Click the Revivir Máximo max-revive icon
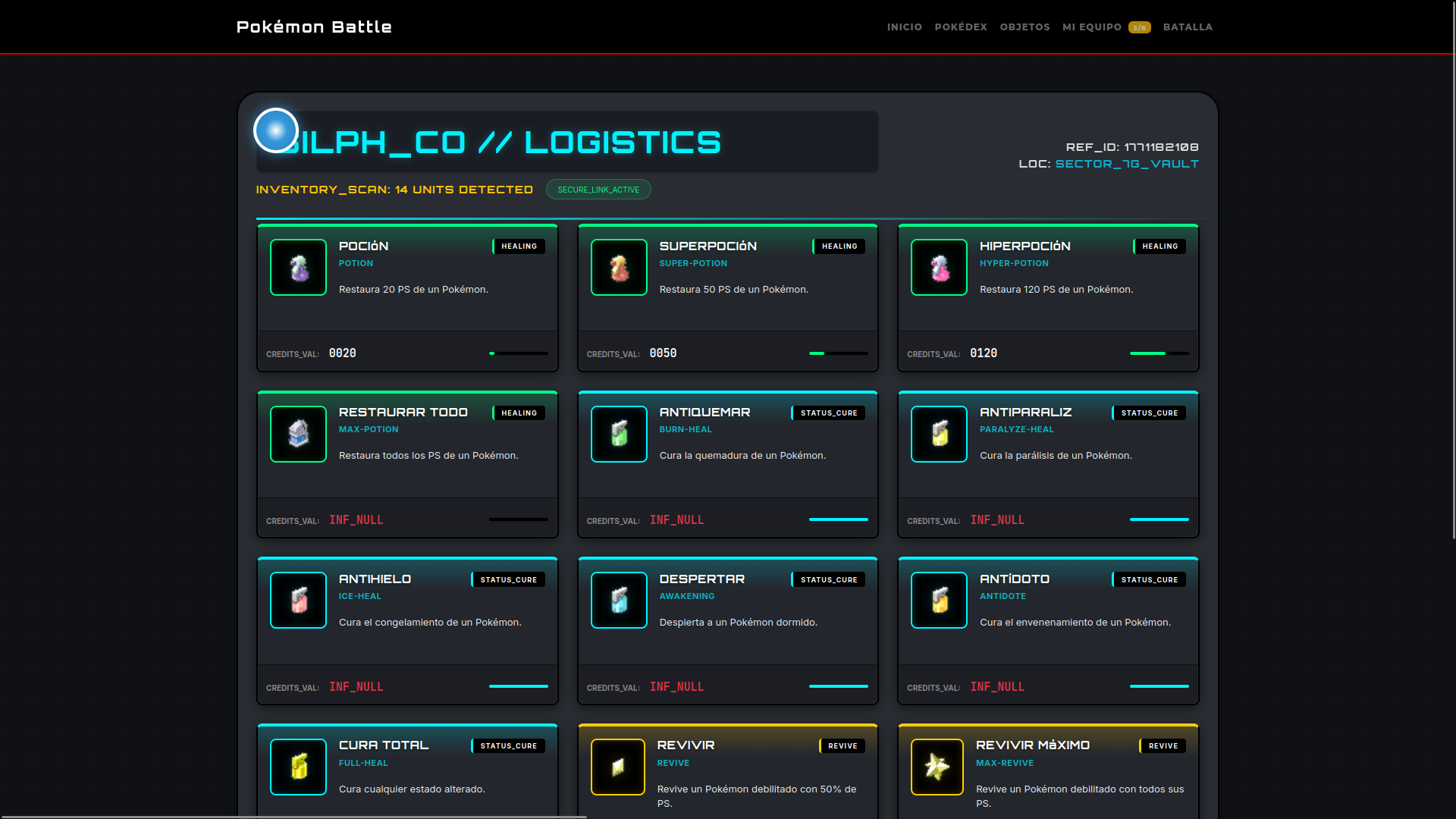 [937, 767]
